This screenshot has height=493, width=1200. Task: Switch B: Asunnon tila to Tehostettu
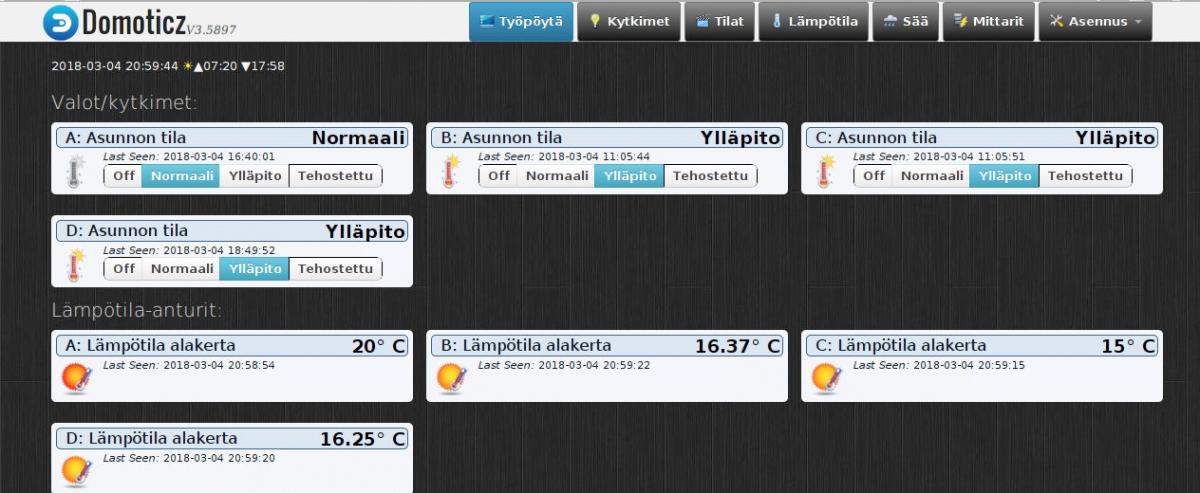coord(710,176)
